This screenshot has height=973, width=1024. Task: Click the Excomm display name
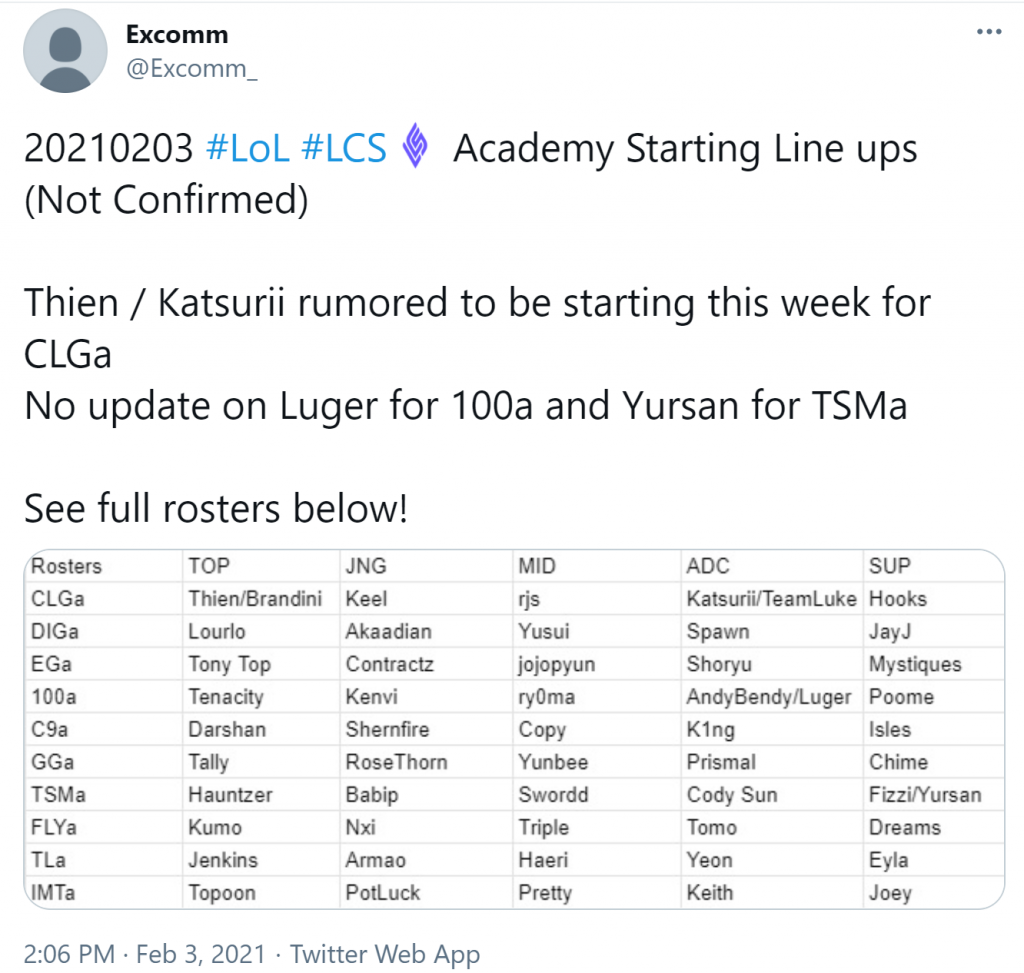click(x=177, y=35)
